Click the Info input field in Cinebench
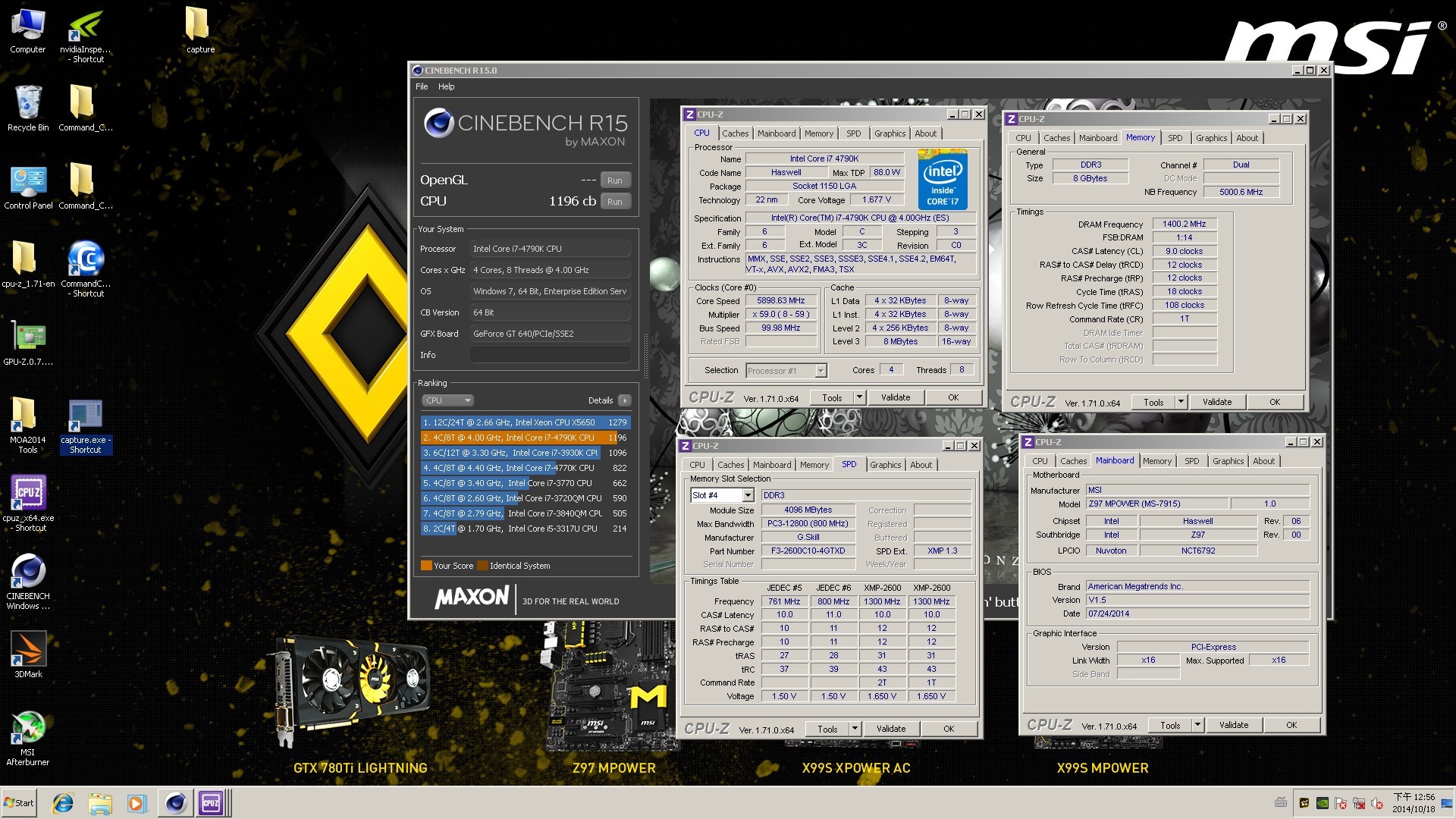Screen dimensions: 1456x819 [551, 355]
